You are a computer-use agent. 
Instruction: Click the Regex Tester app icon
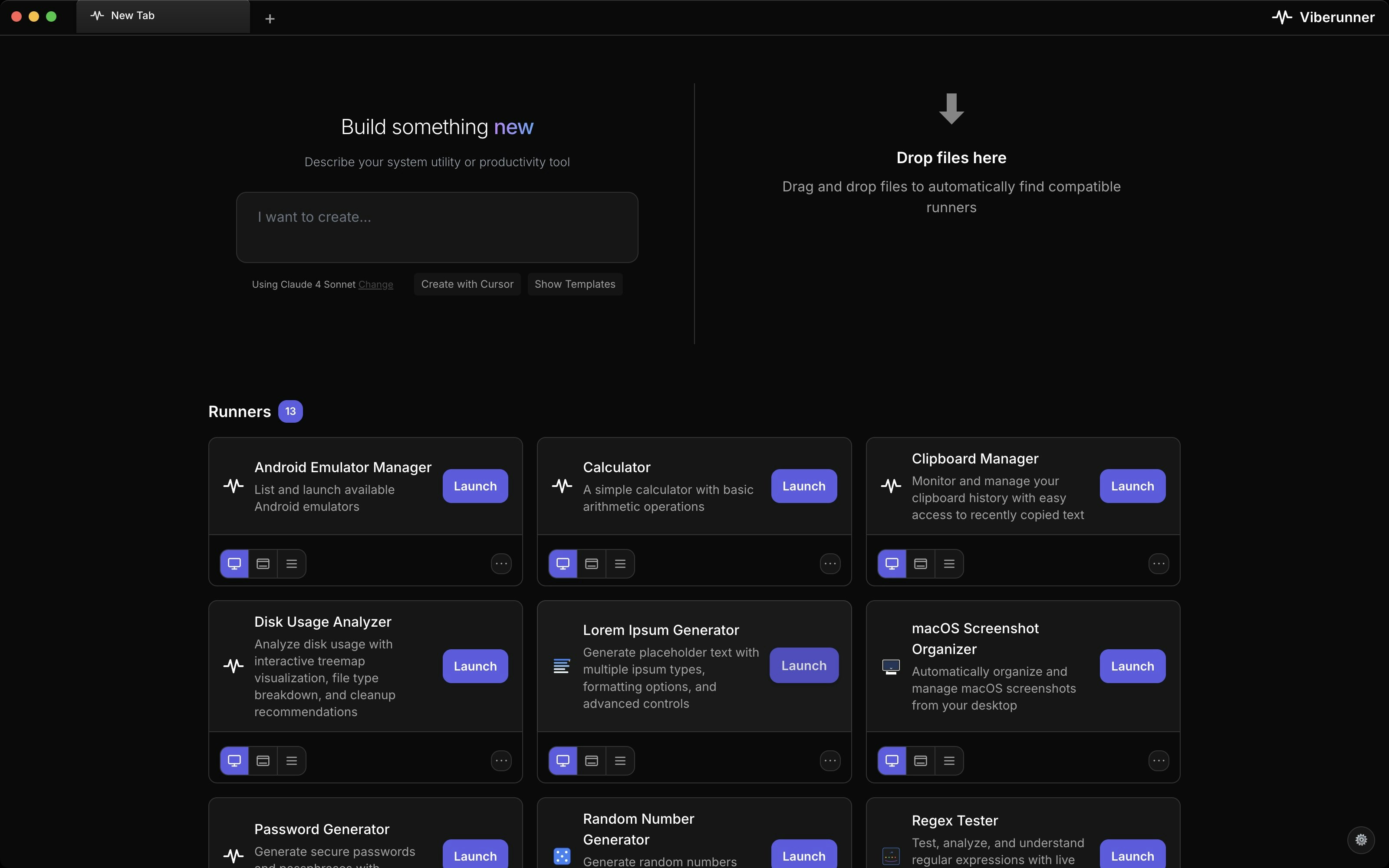[x=891, y=856]
